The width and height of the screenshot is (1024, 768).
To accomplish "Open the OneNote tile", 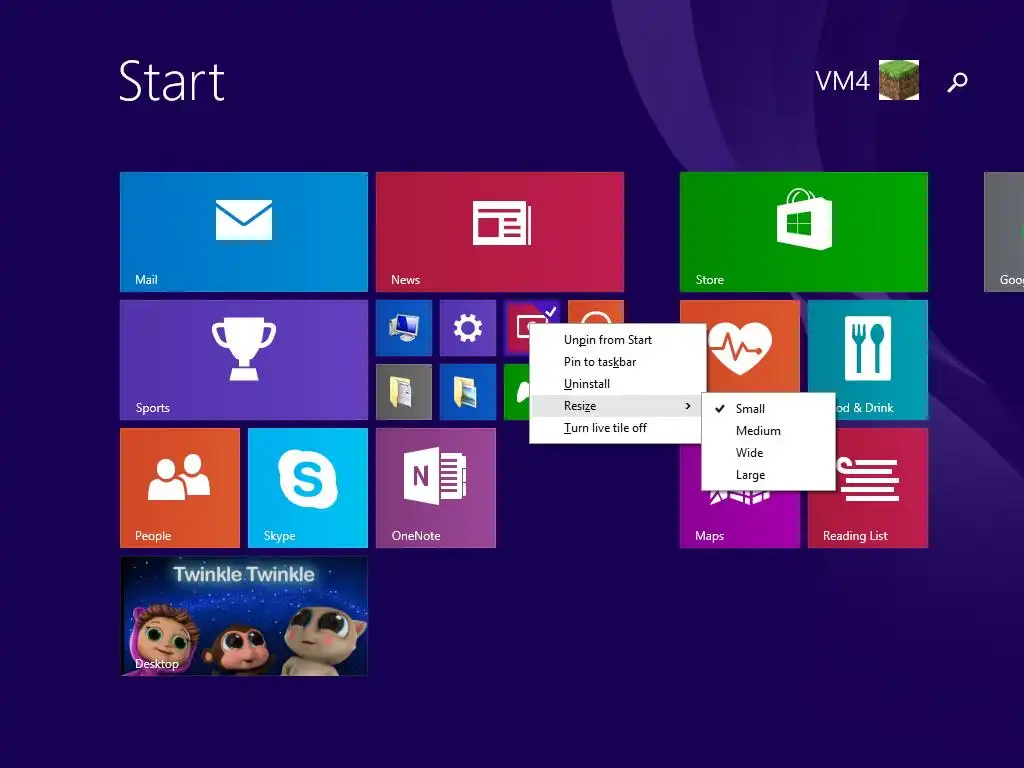I will (x=436, y=488).
